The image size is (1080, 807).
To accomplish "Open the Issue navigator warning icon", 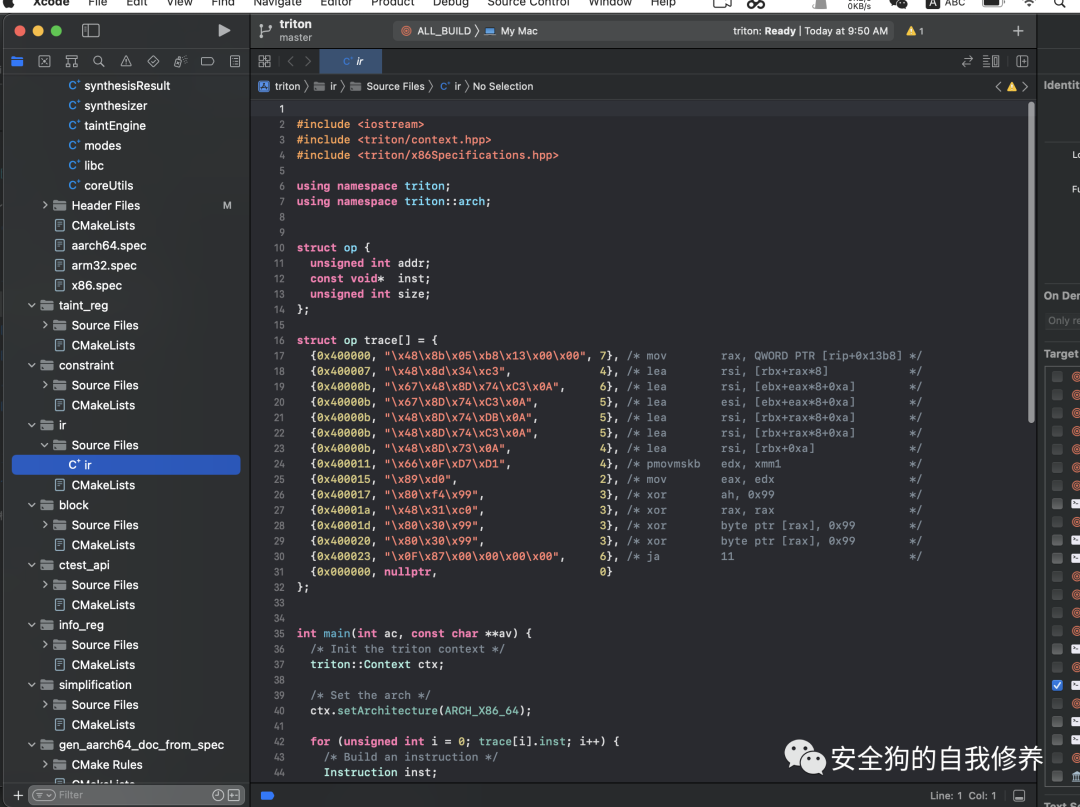I will tap(126, 62).
